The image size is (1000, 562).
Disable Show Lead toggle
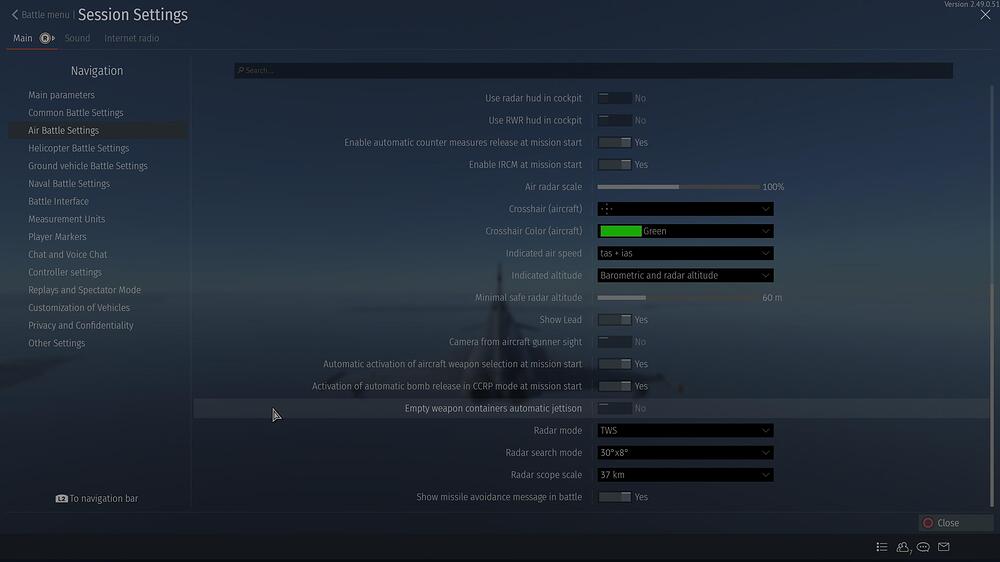614,320
